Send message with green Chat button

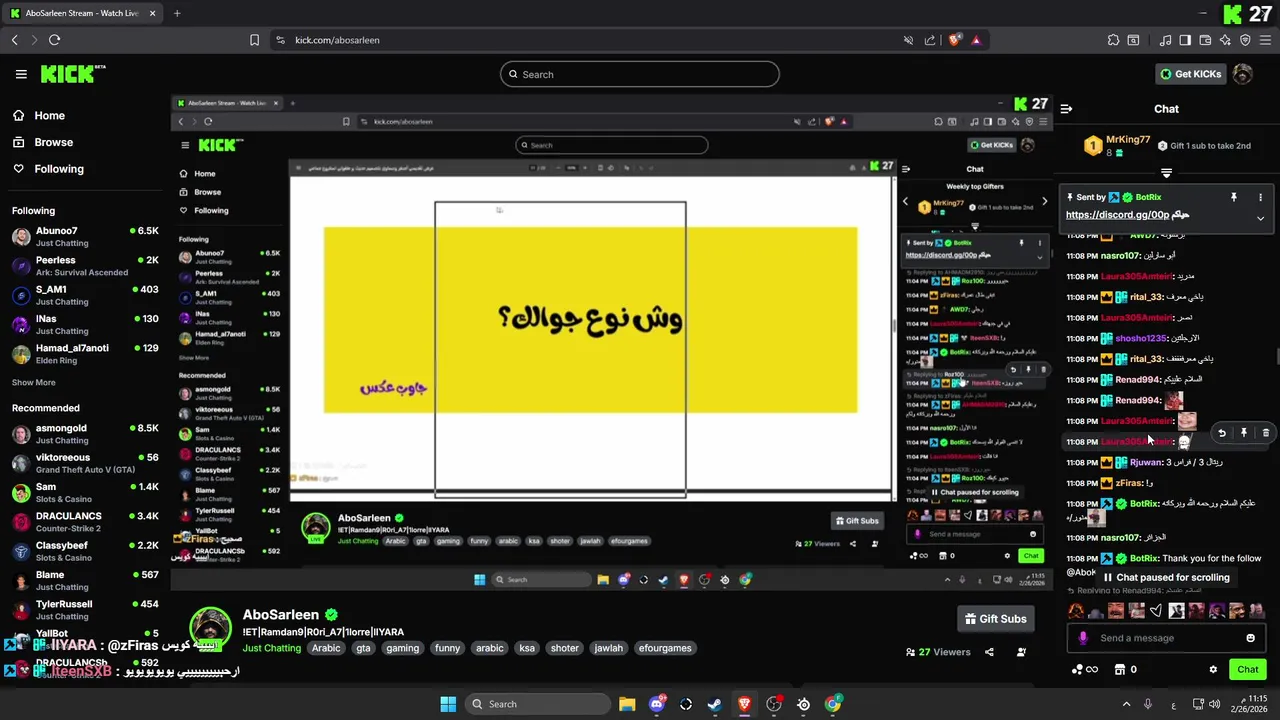tap(1248, 669)
